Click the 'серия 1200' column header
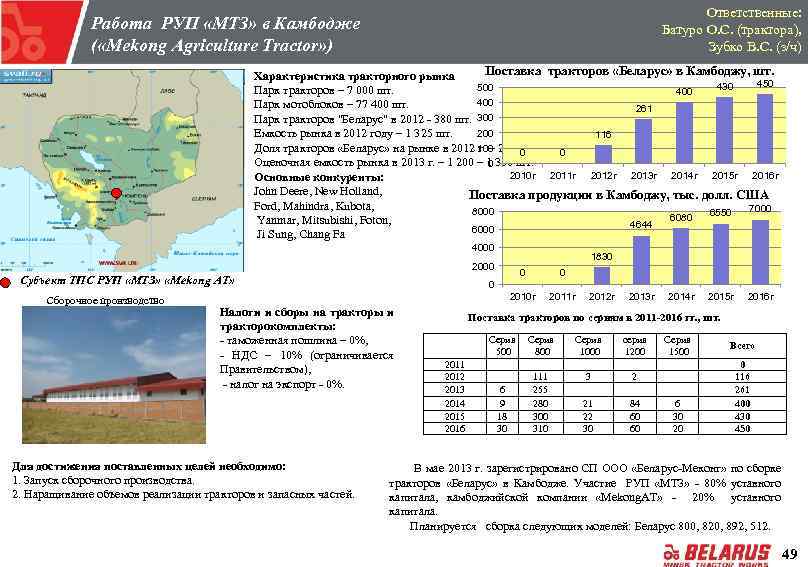The height and width of the screenshot is (567, 808). point(634,346)
